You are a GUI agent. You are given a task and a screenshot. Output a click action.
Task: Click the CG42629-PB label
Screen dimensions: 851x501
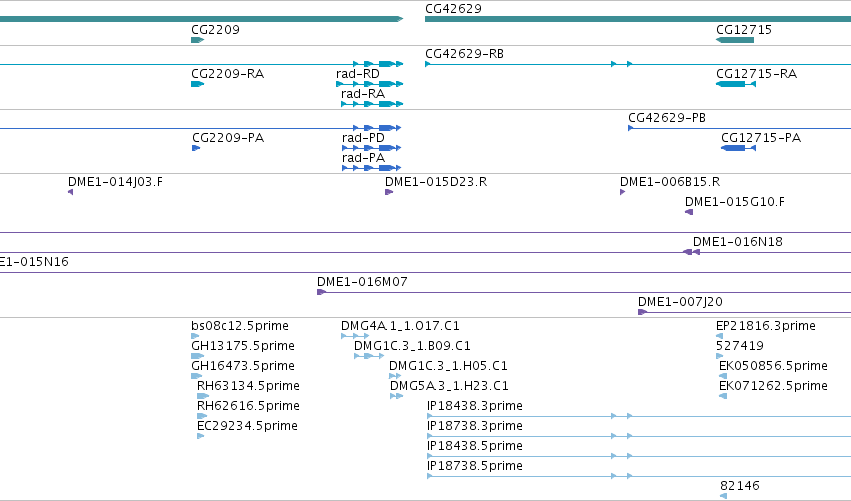pos(667,118)
